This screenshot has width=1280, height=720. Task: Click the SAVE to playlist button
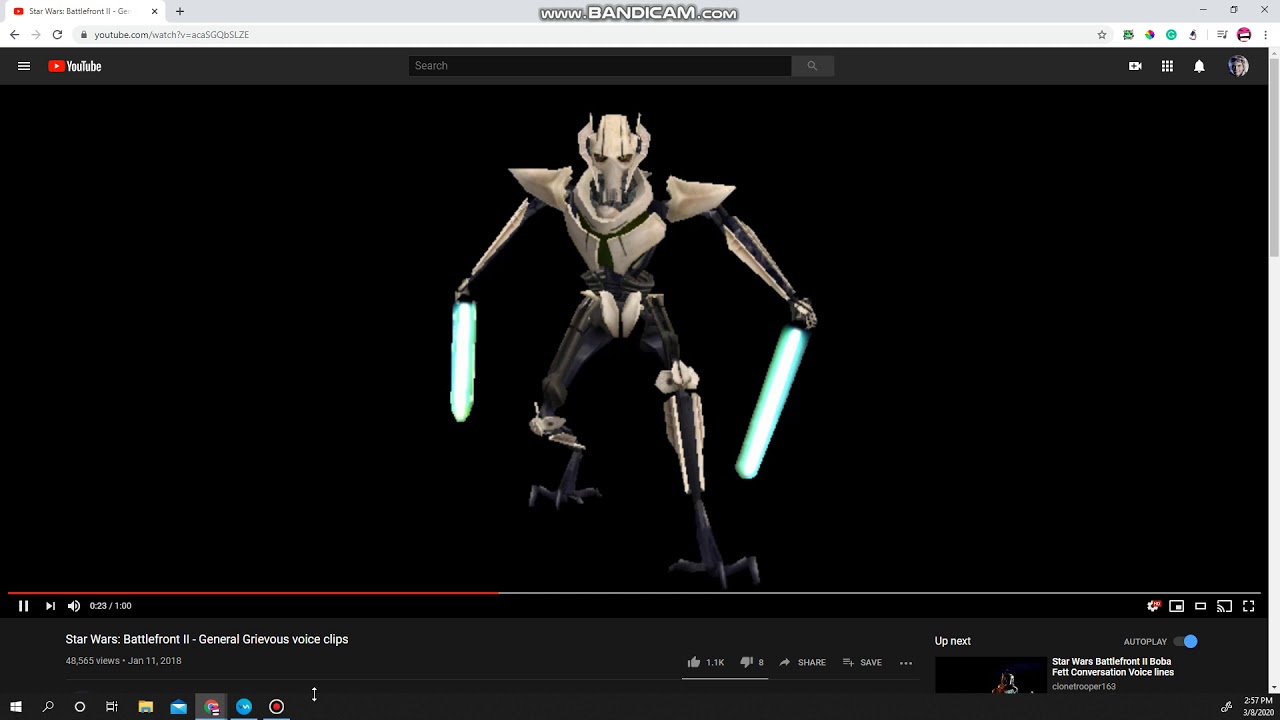862,662
